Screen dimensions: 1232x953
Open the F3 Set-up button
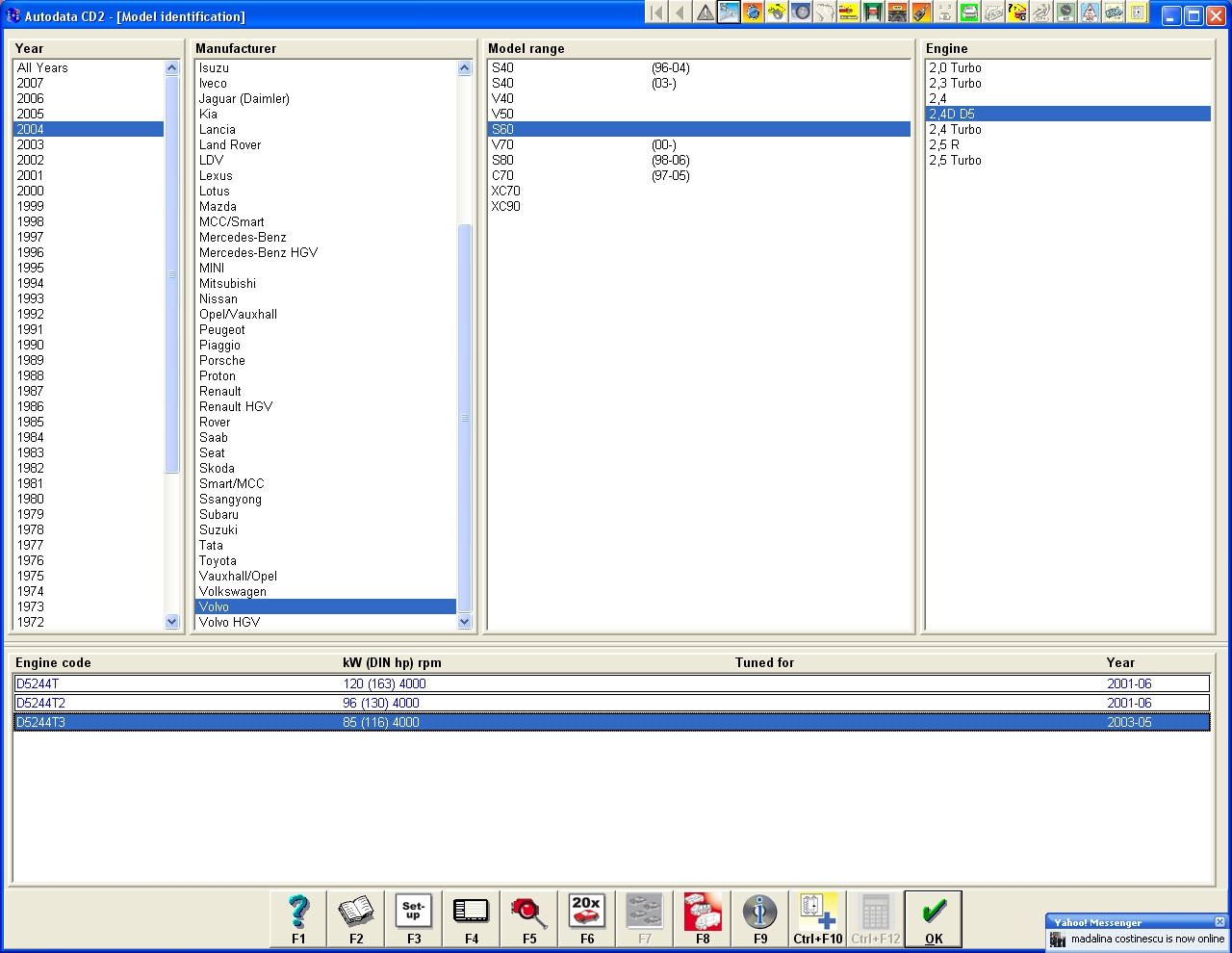[414, 919]
